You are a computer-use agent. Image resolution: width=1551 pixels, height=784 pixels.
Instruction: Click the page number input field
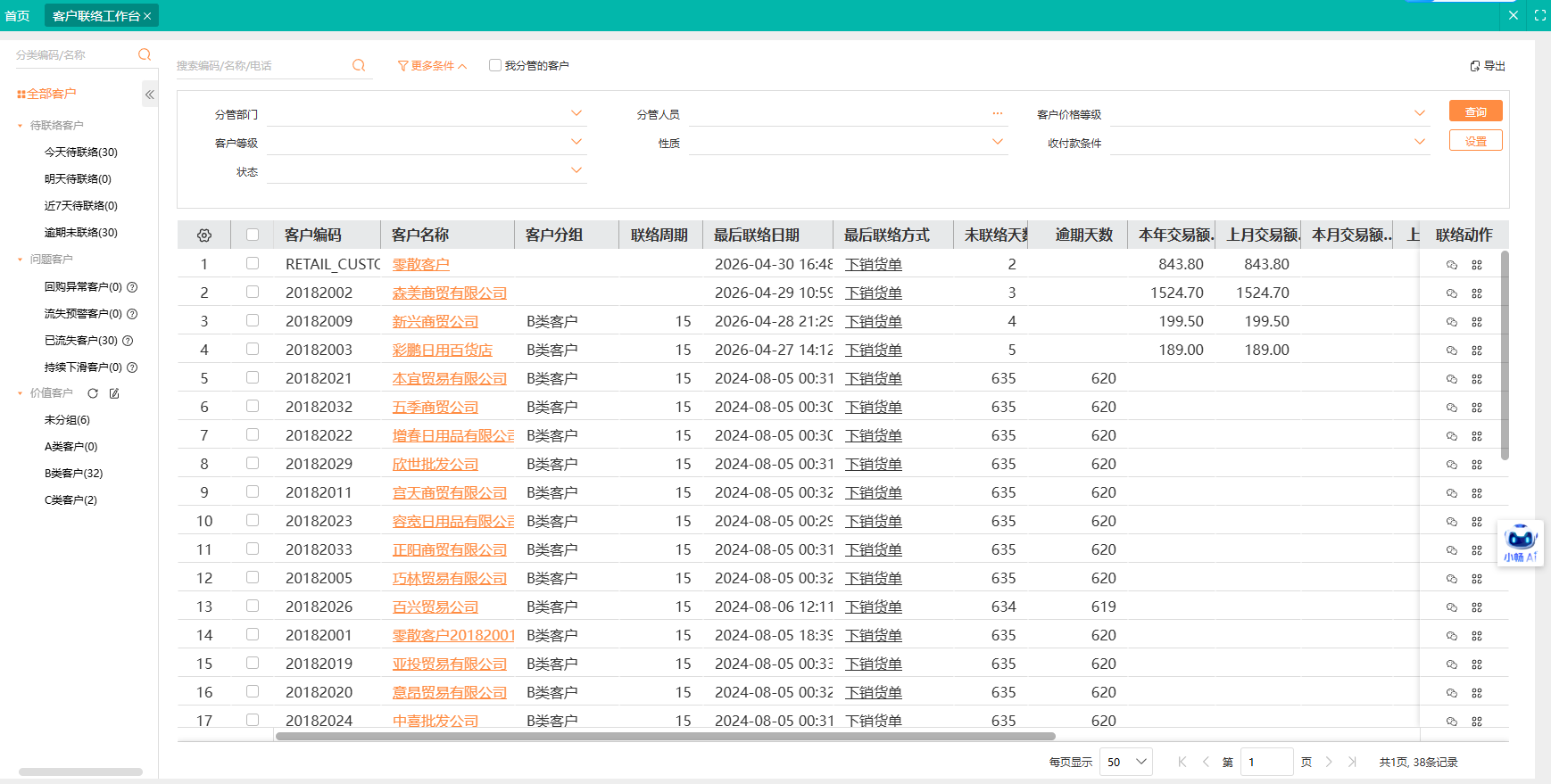pyautogui.click(x=1266, y=762)
